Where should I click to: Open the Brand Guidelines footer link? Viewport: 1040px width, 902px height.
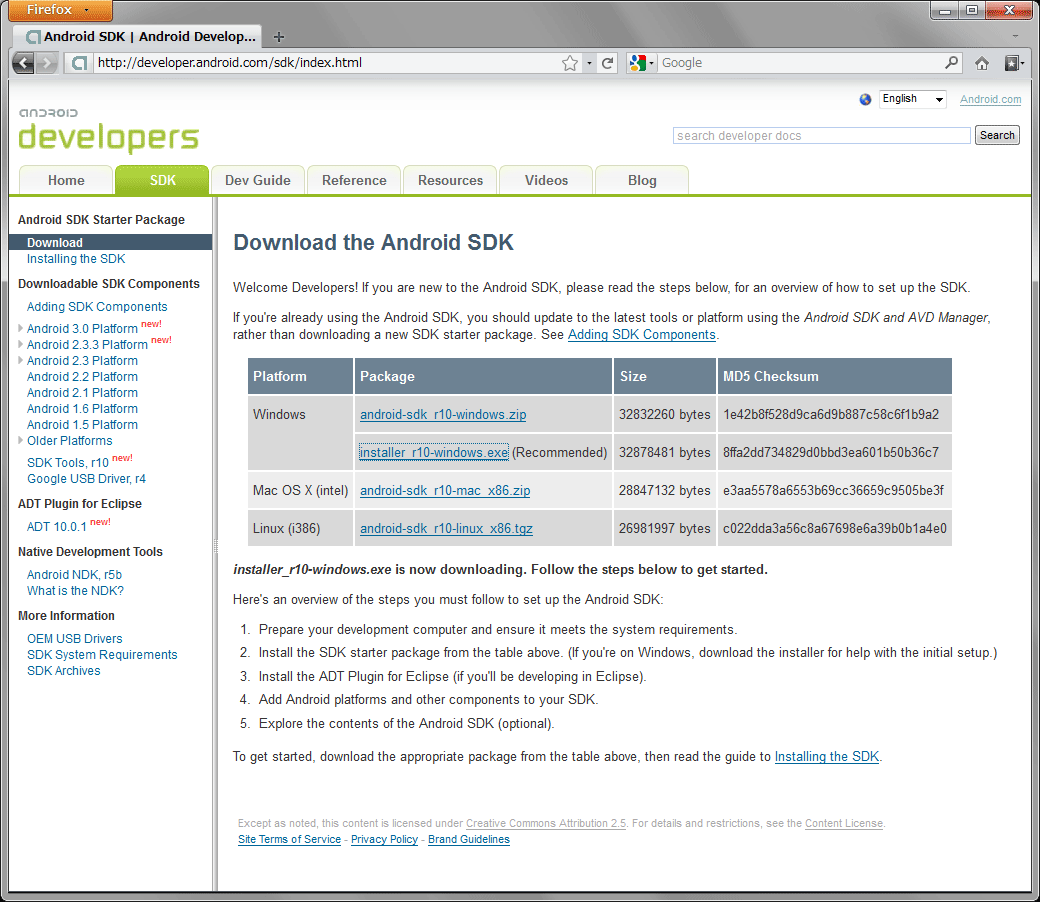click(x=469, y=839)
